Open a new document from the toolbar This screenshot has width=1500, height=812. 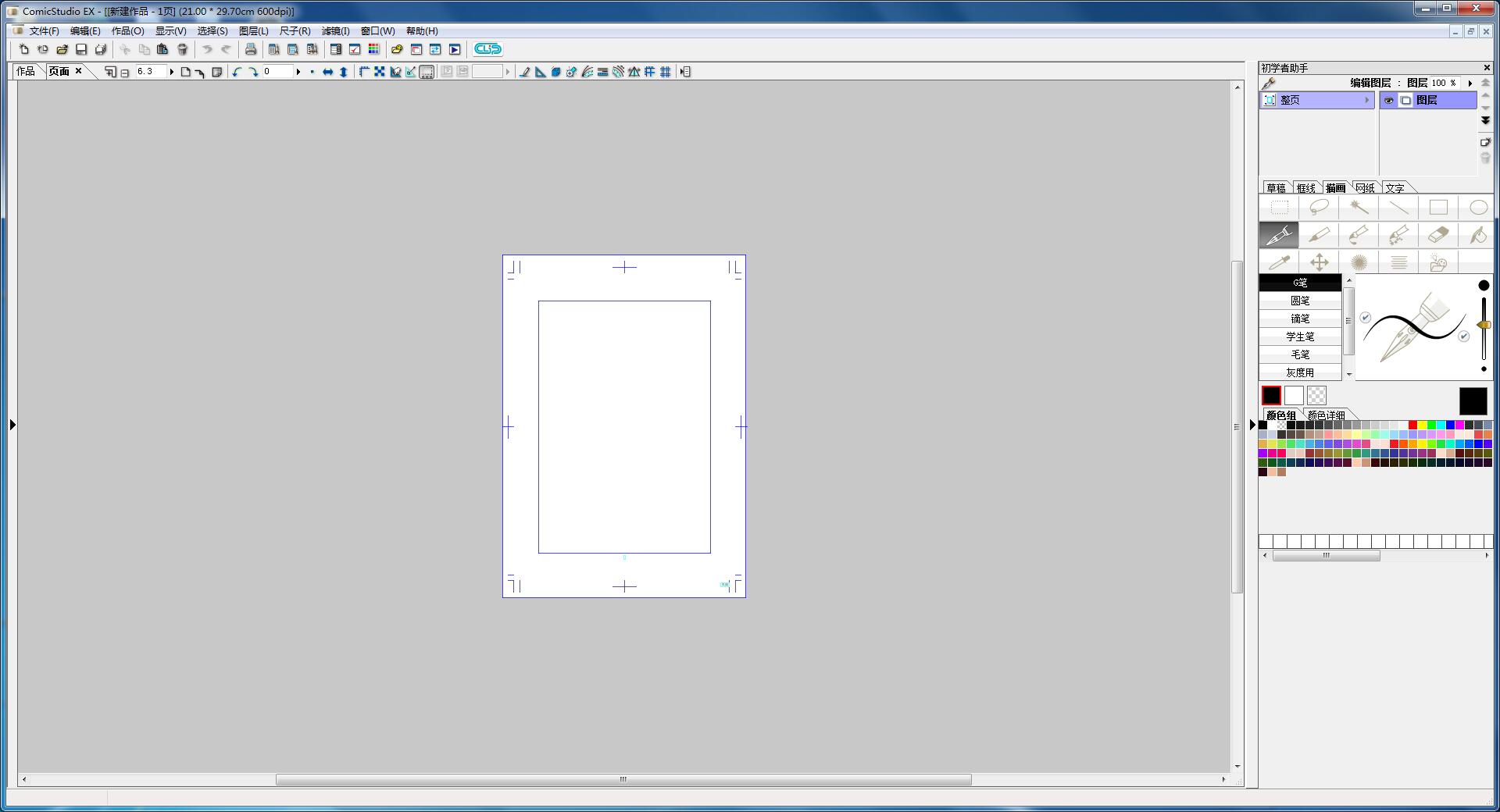(23, 49)
